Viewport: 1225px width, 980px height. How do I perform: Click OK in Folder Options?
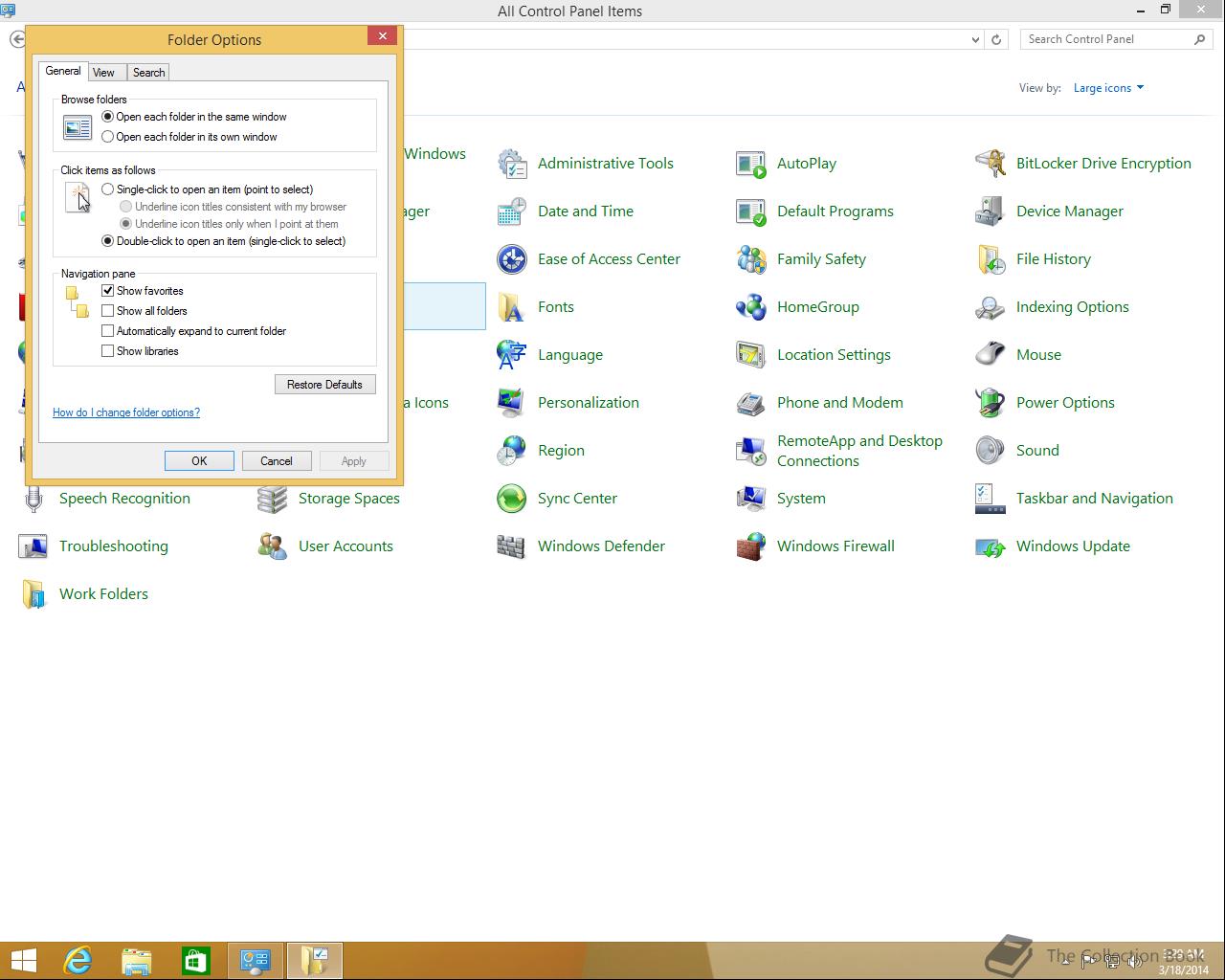[x=199, y=461]
